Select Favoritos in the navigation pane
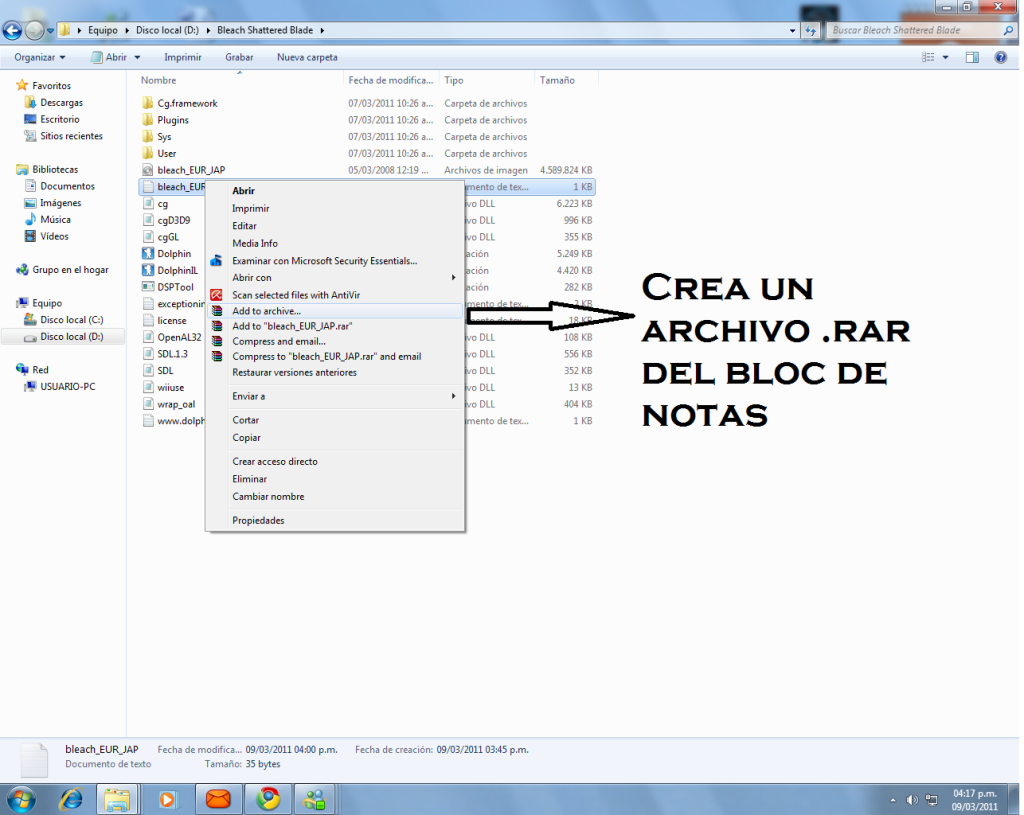The height and width of the screenshot is (815, 1024). click(x=51, y=86)
